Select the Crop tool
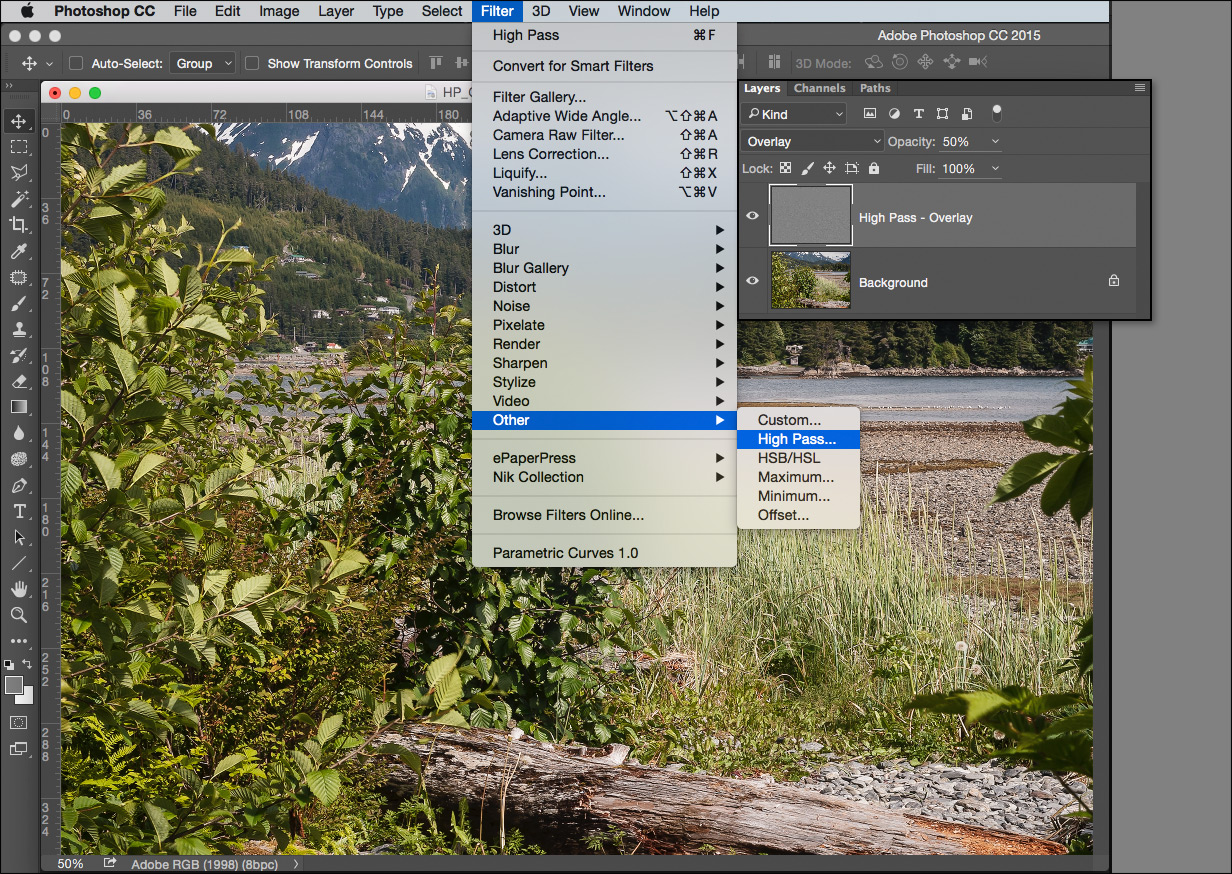The height and width of the screenshot is (874, 1232). (19, 225)
